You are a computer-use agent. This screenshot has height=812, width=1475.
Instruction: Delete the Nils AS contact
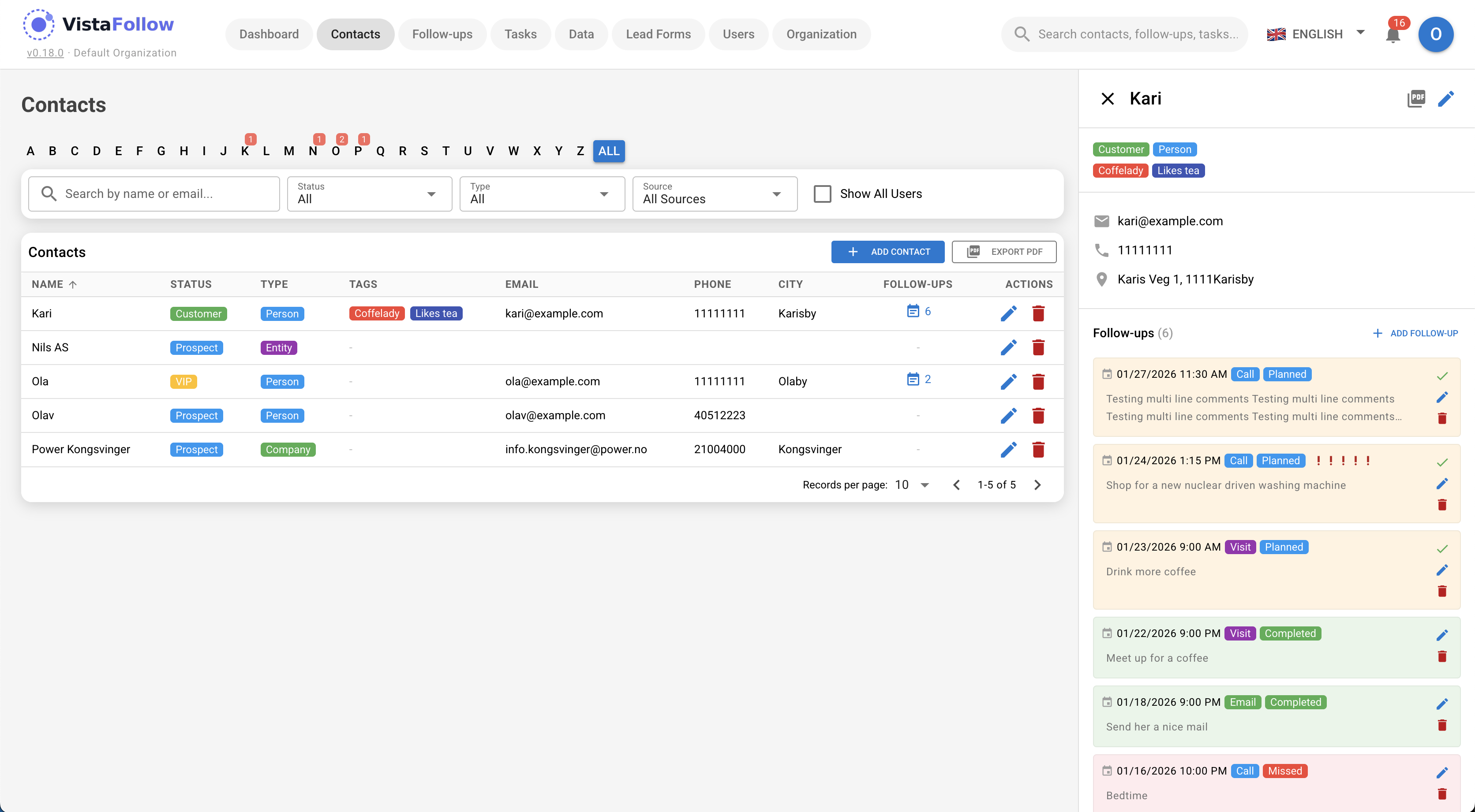pyautogui.click(x=1038, y=347)
